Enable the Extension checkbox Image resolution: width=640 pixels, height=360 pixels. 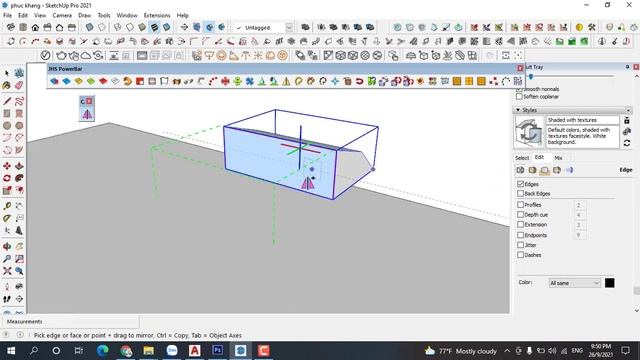(x=520, y=224)
